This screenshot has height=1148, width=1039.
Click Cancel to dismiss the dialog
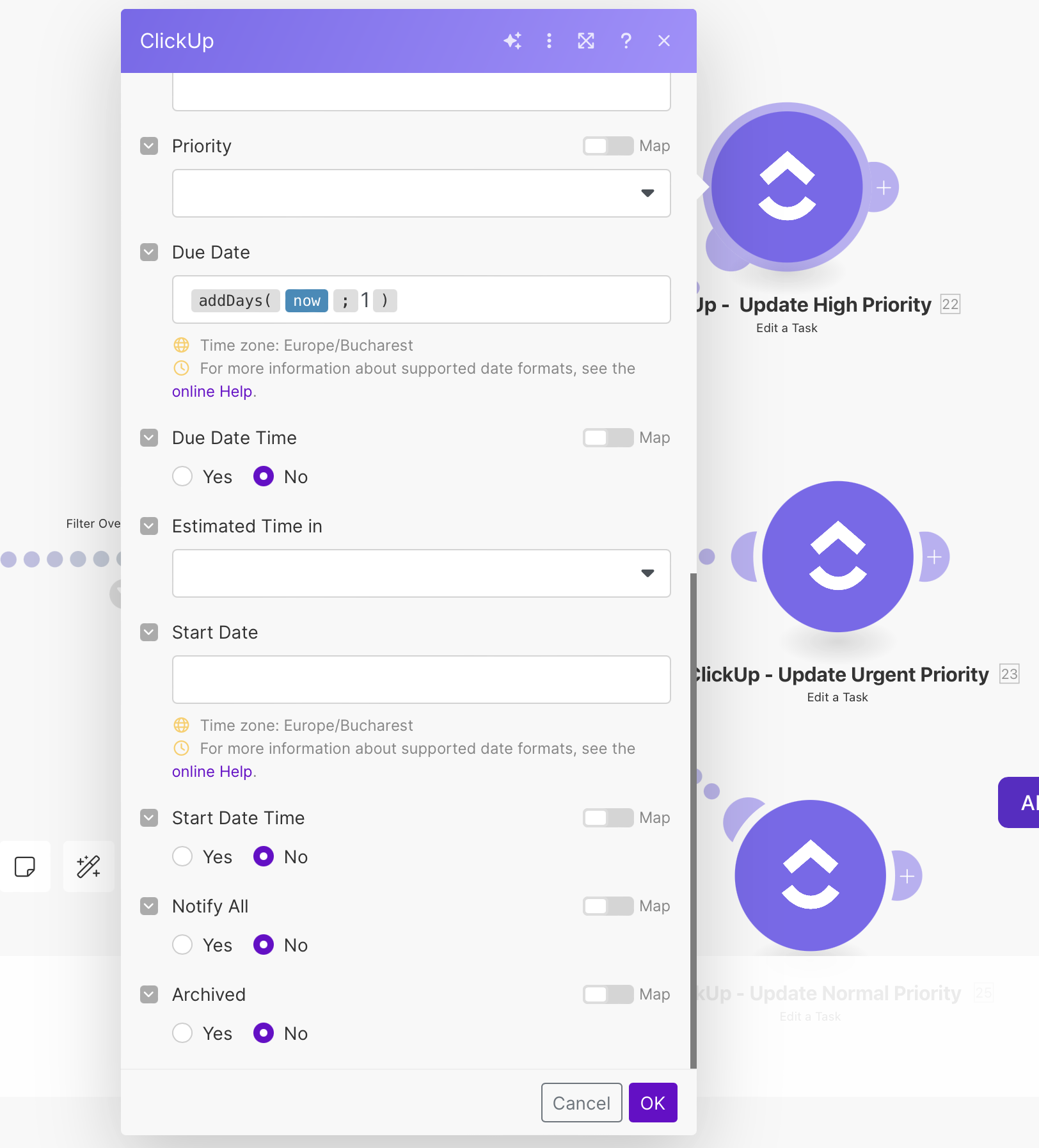(580, 1103)
